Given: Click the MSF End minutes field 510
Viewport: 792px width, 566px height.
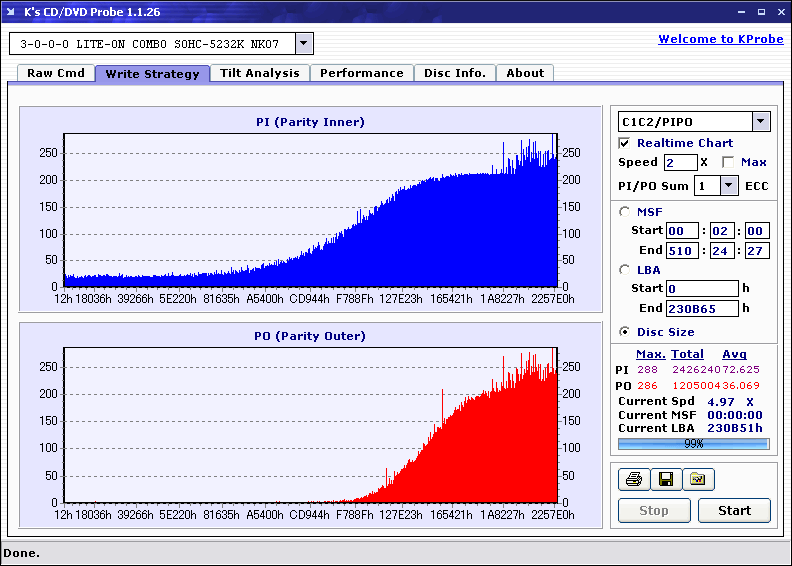Looking at the screenshot, I should [x=682, y=250].
